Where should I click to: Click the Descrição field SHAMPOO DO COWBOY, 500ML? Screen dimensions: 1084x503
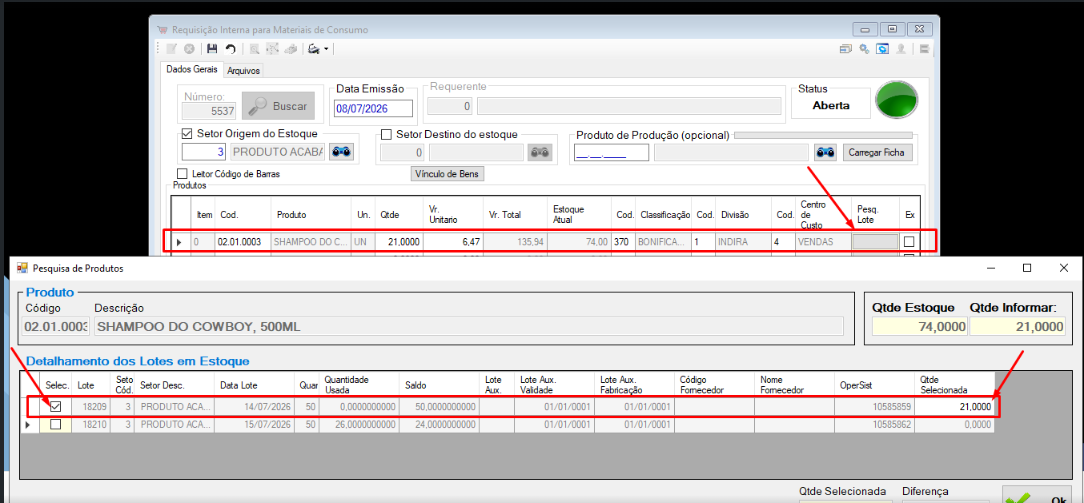[469, 326]
